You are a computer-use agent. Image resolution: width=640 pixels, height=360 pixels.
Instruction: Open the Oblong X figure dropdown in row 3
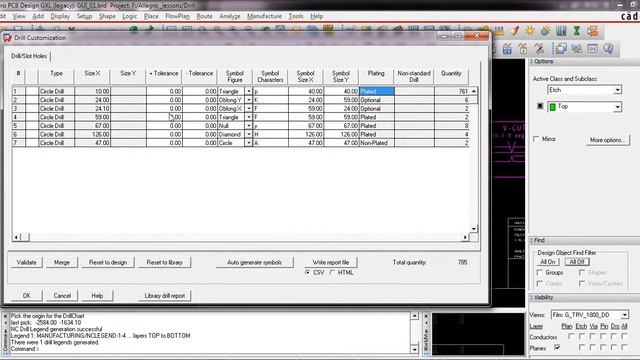(249, 109)
